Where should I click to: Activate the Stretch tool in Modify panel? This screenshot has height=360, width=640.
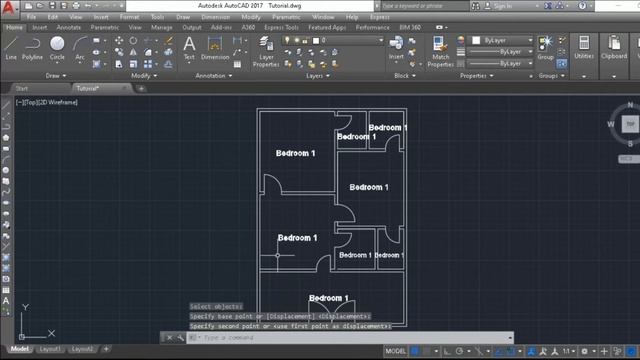[x=119, y=64]
